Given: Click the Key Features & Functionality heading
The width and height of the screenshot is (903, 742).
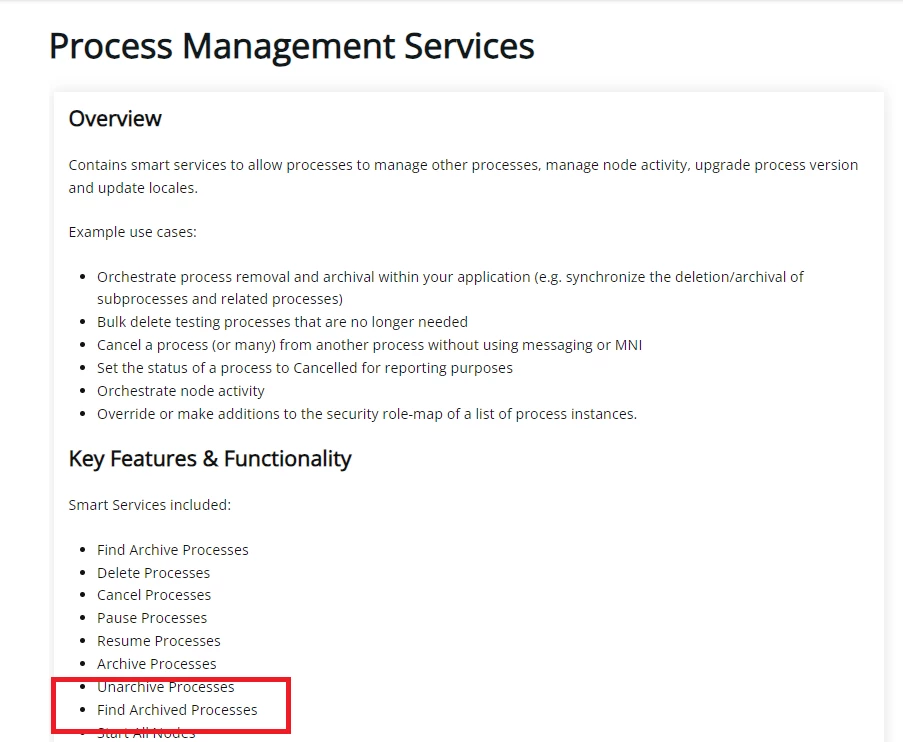Looking at the screenshot, I should tap(210, 459).
